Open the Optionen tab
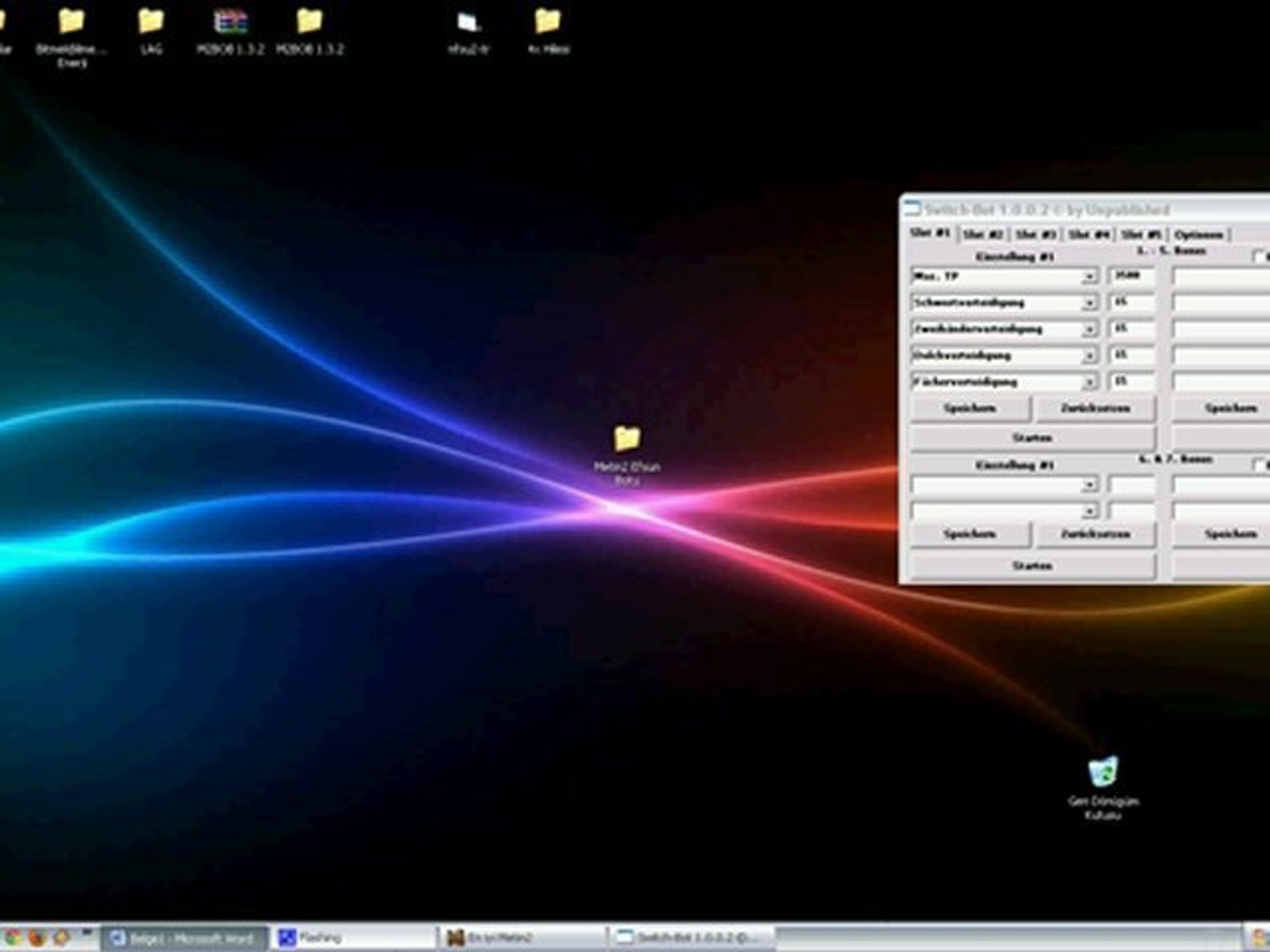 click(1199, 234)
